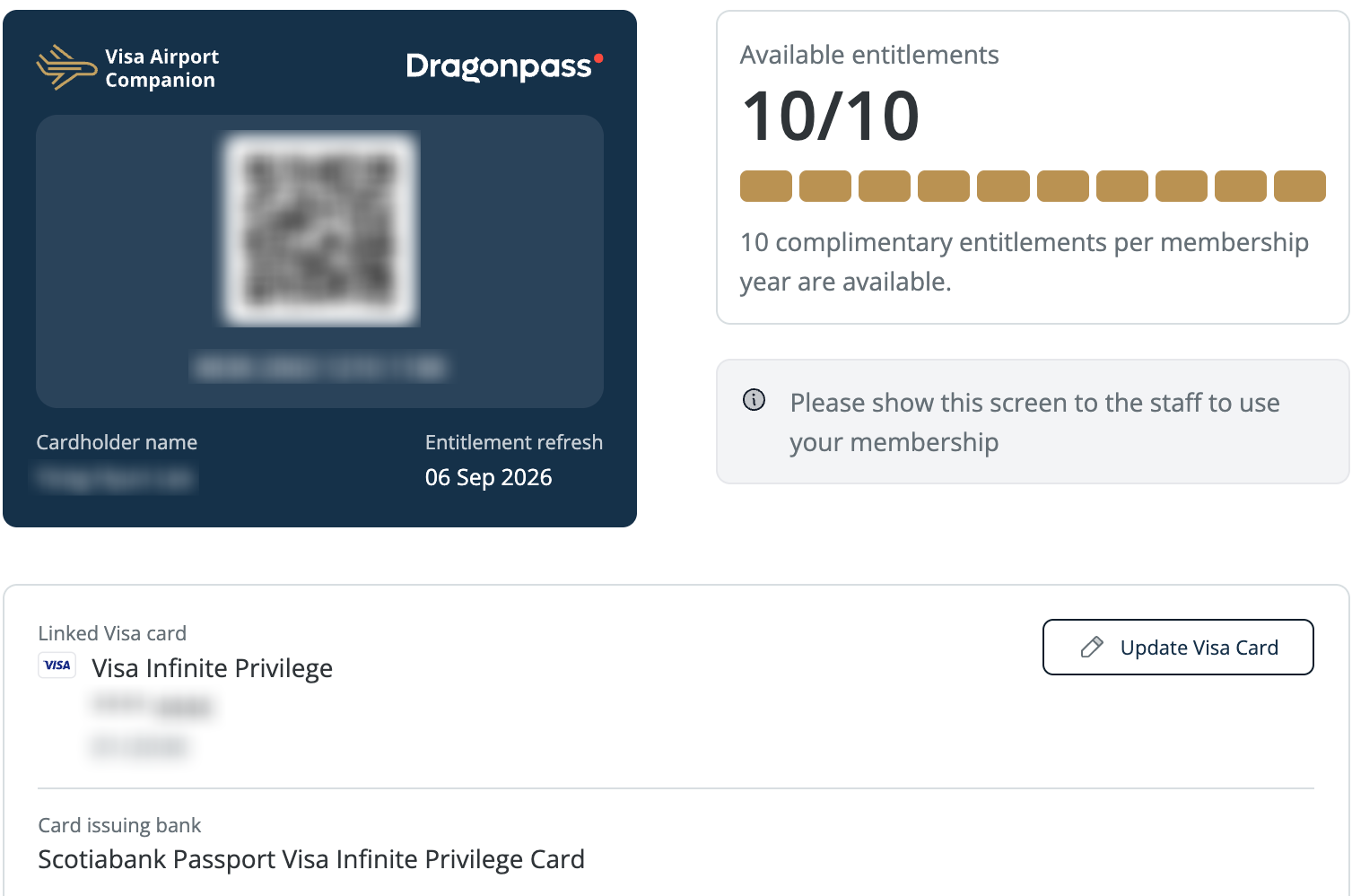Viewport: 1352px width, 896px height.
Task: Click the Available entitlements heading
Action: tap(868, 55)
